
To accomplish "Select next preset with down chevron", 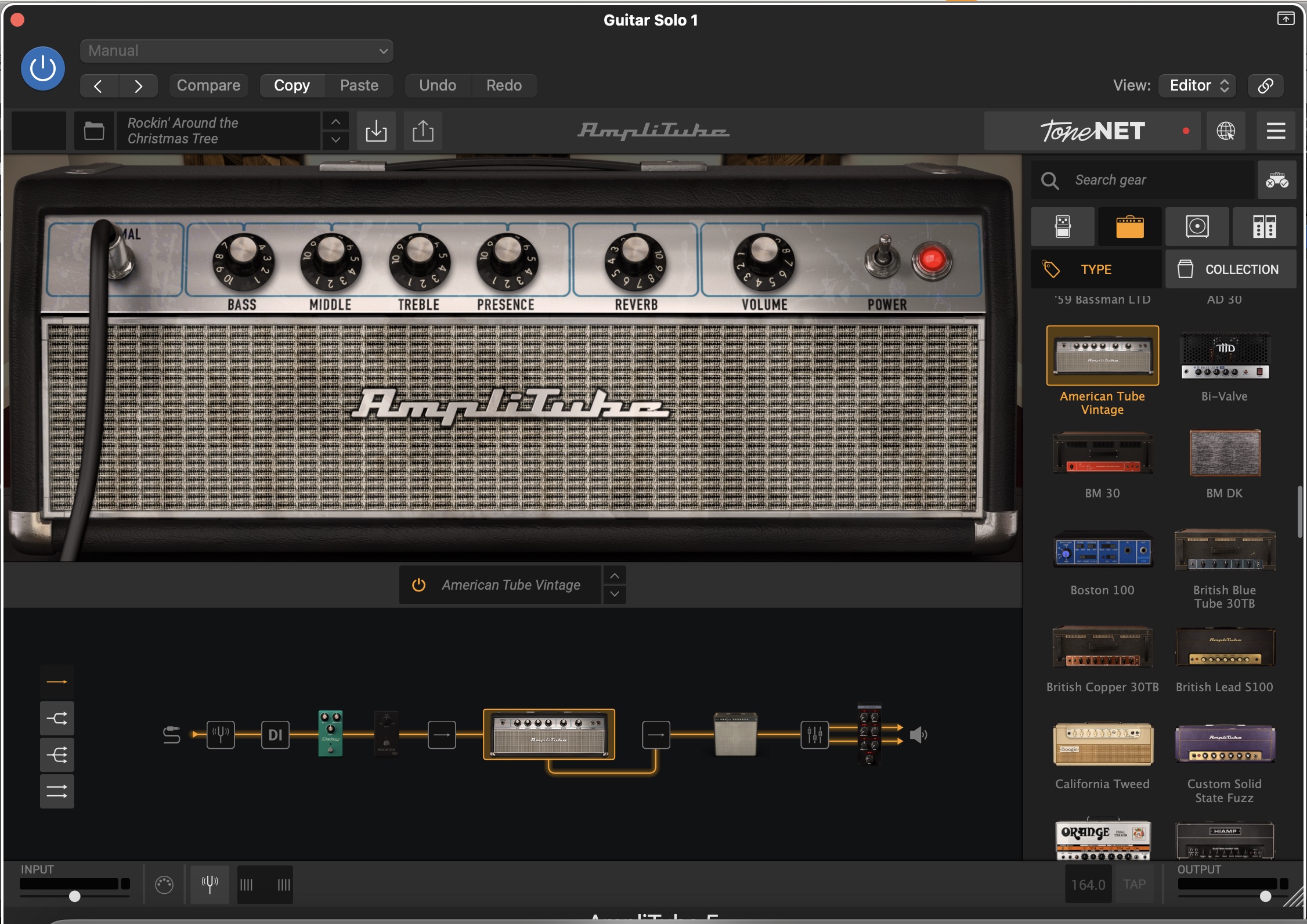I will 335,140.
